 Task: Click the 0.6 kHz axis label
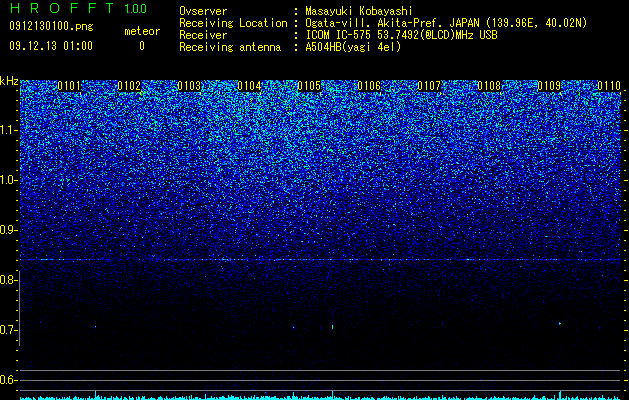tap(7, 380)
